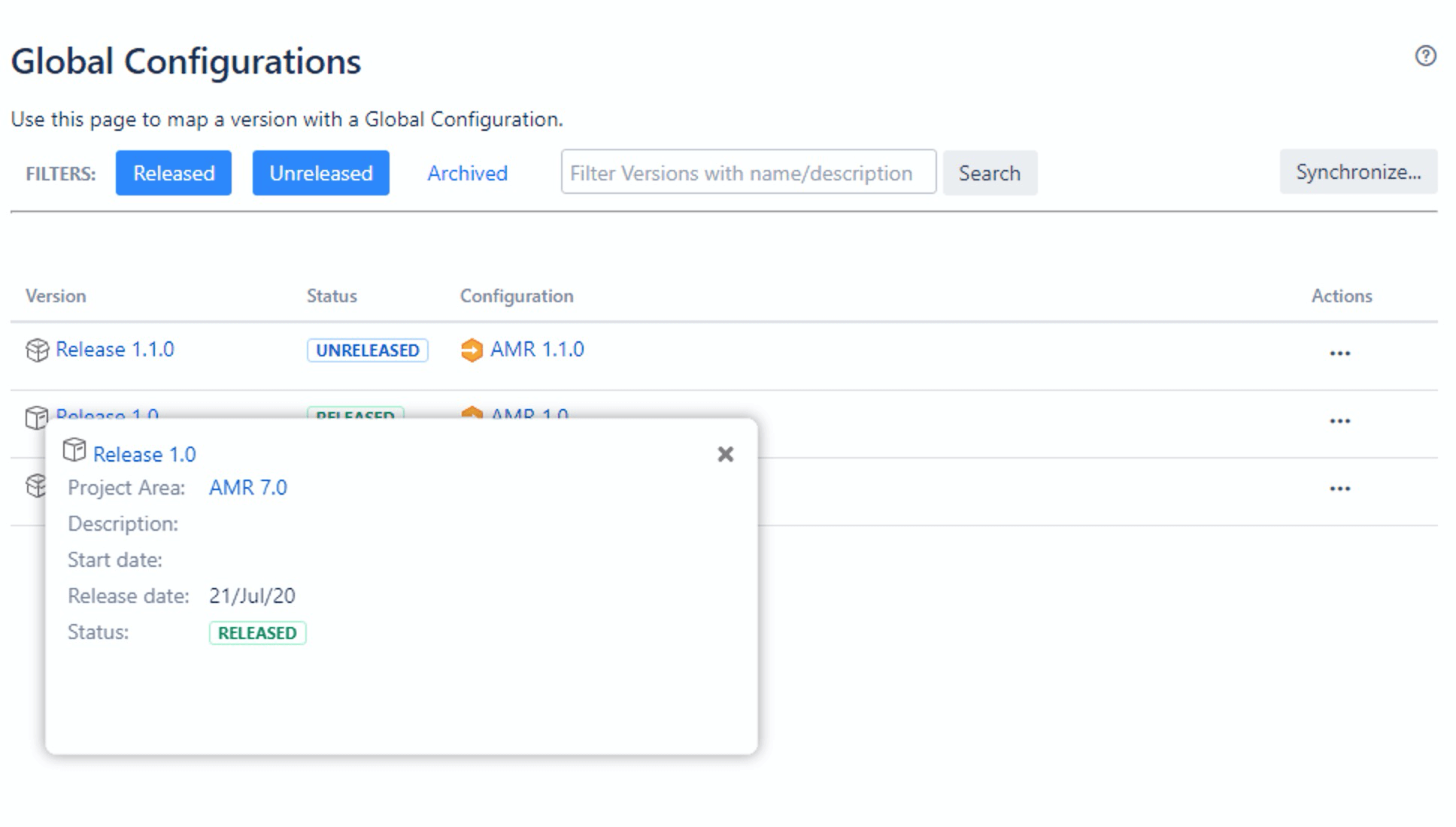Click the Release date label in popup
Image resolution: width=1456 pixels, height=827 pixels.
click(x=129, y=596)
